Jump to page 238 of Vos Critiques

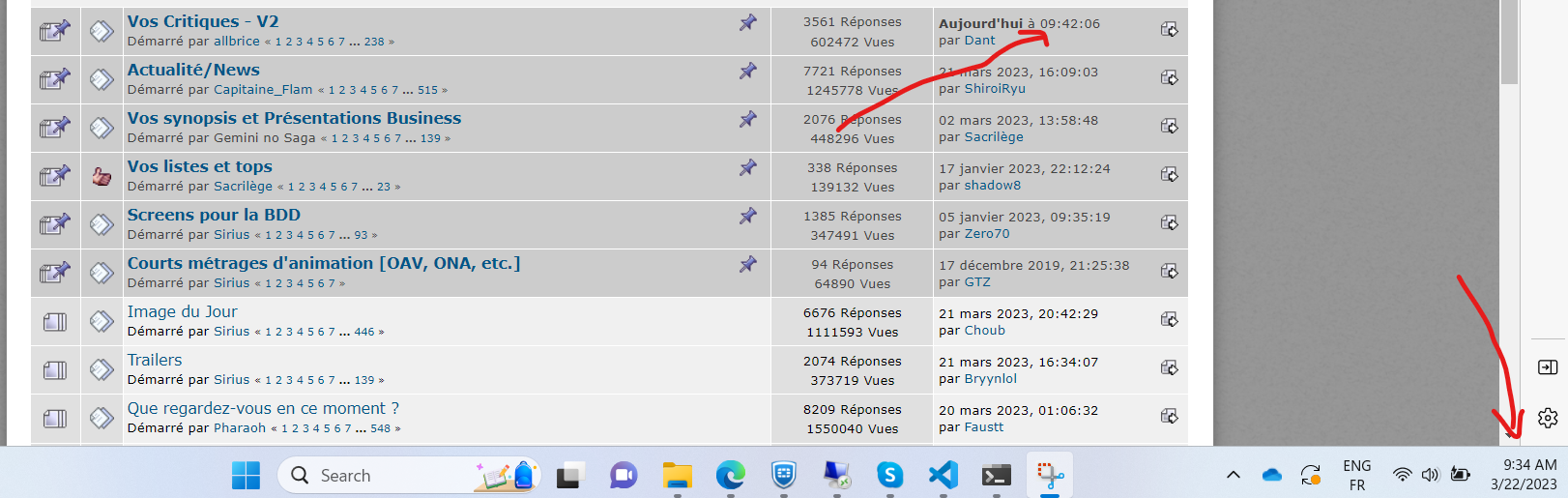click(374, 42)
